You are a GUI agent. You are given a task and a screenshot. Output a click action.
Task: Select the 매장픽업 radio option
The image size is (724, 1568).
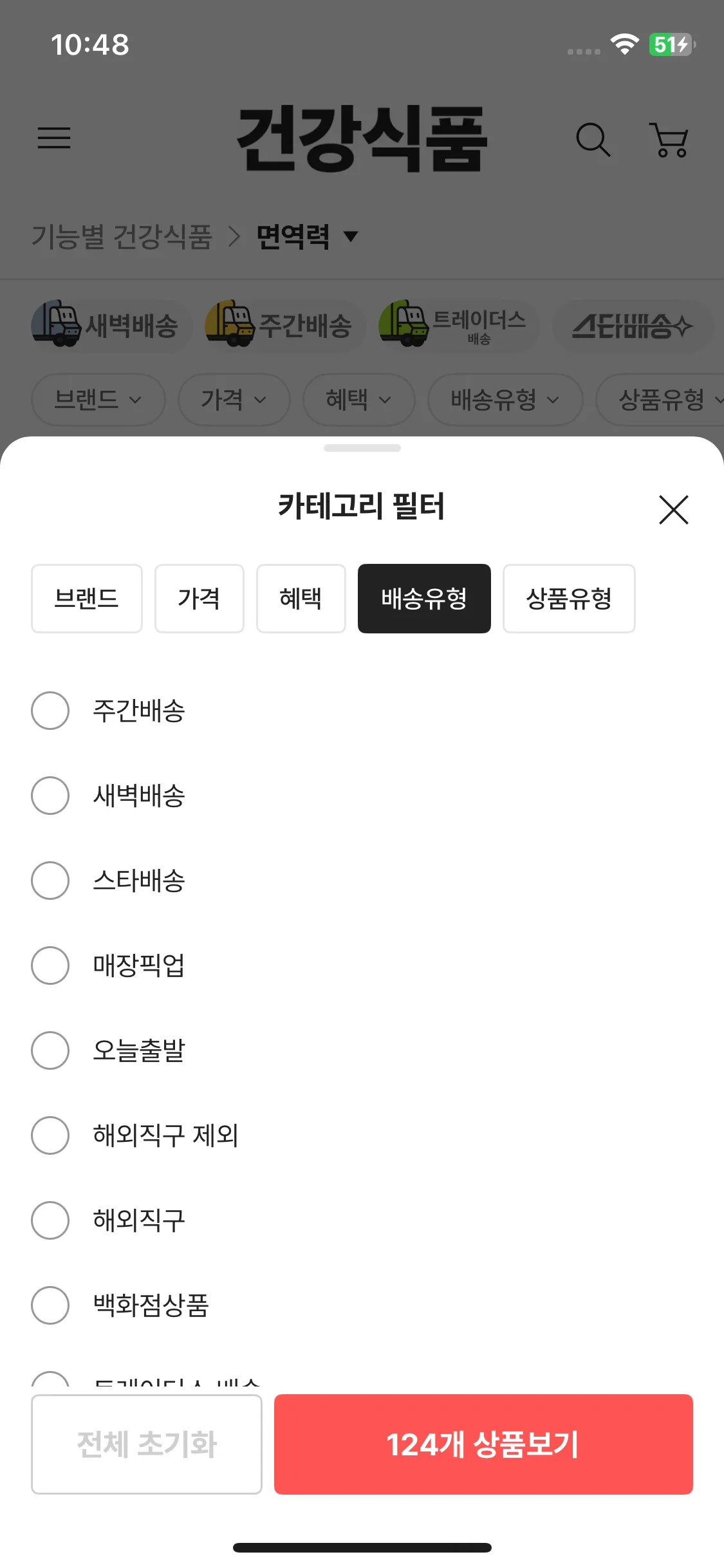coord(50,966)
